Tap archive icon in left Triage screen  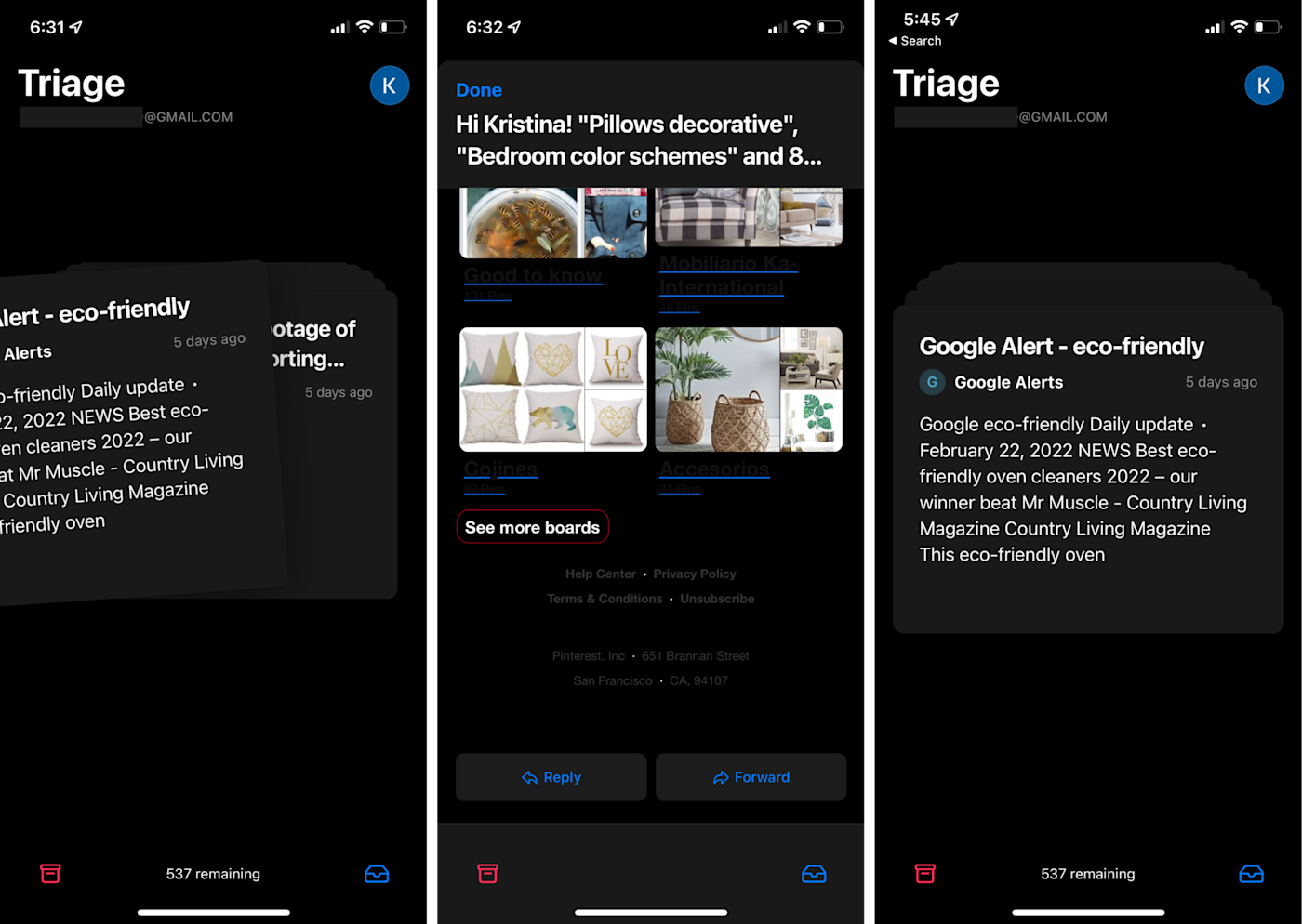[x=50, y=873]
